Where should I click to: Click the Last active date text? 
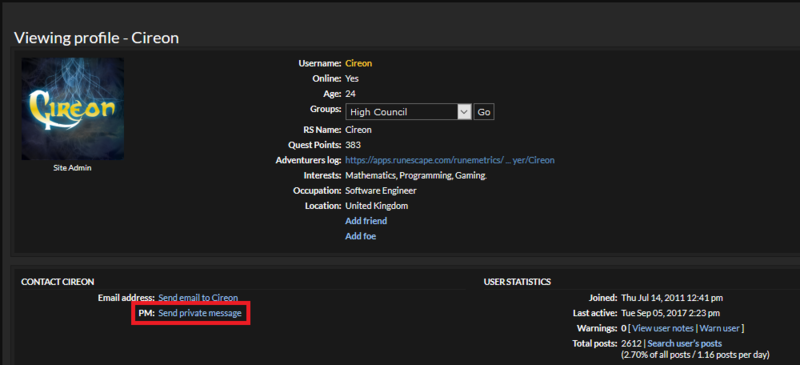coord(670,313)
